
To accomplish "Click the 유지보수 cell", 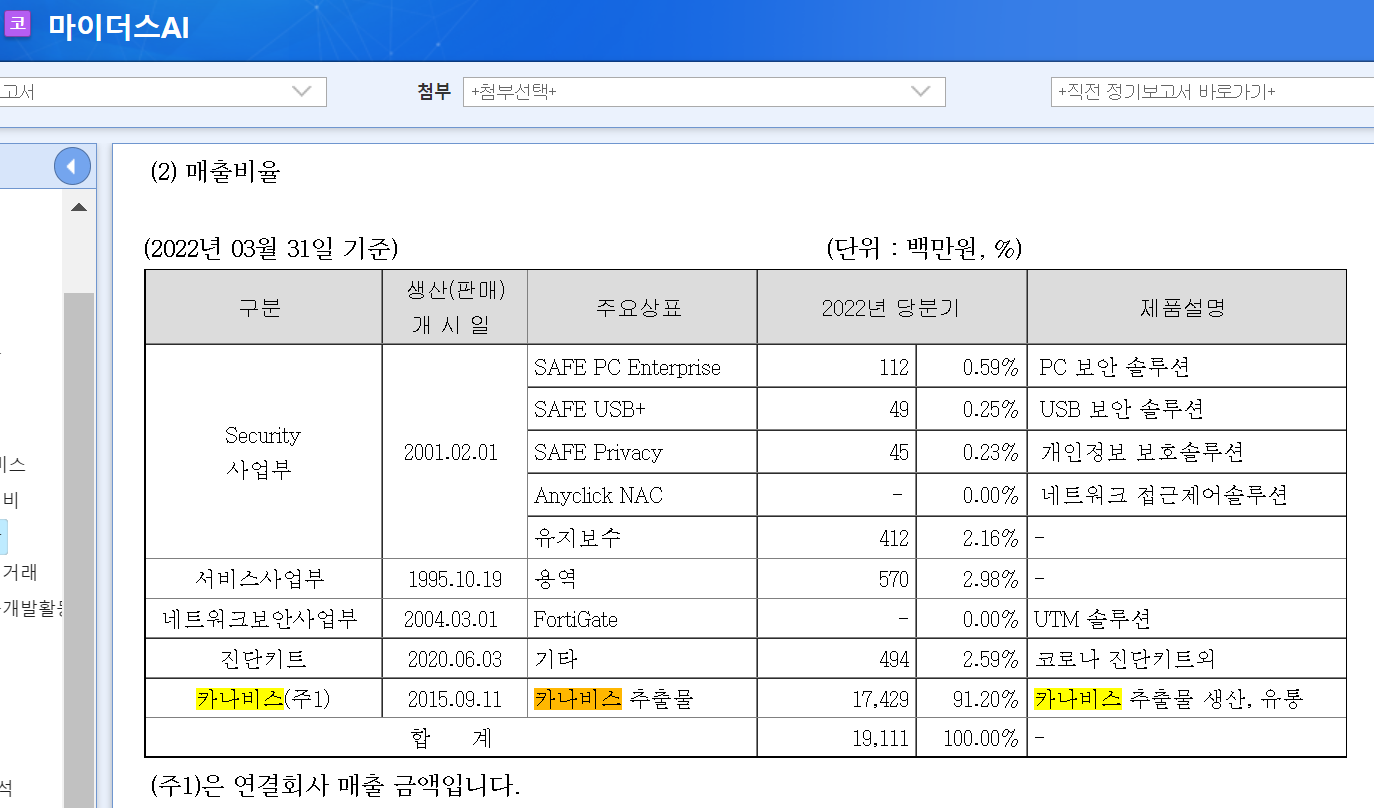I will click(x=642, y=537).
